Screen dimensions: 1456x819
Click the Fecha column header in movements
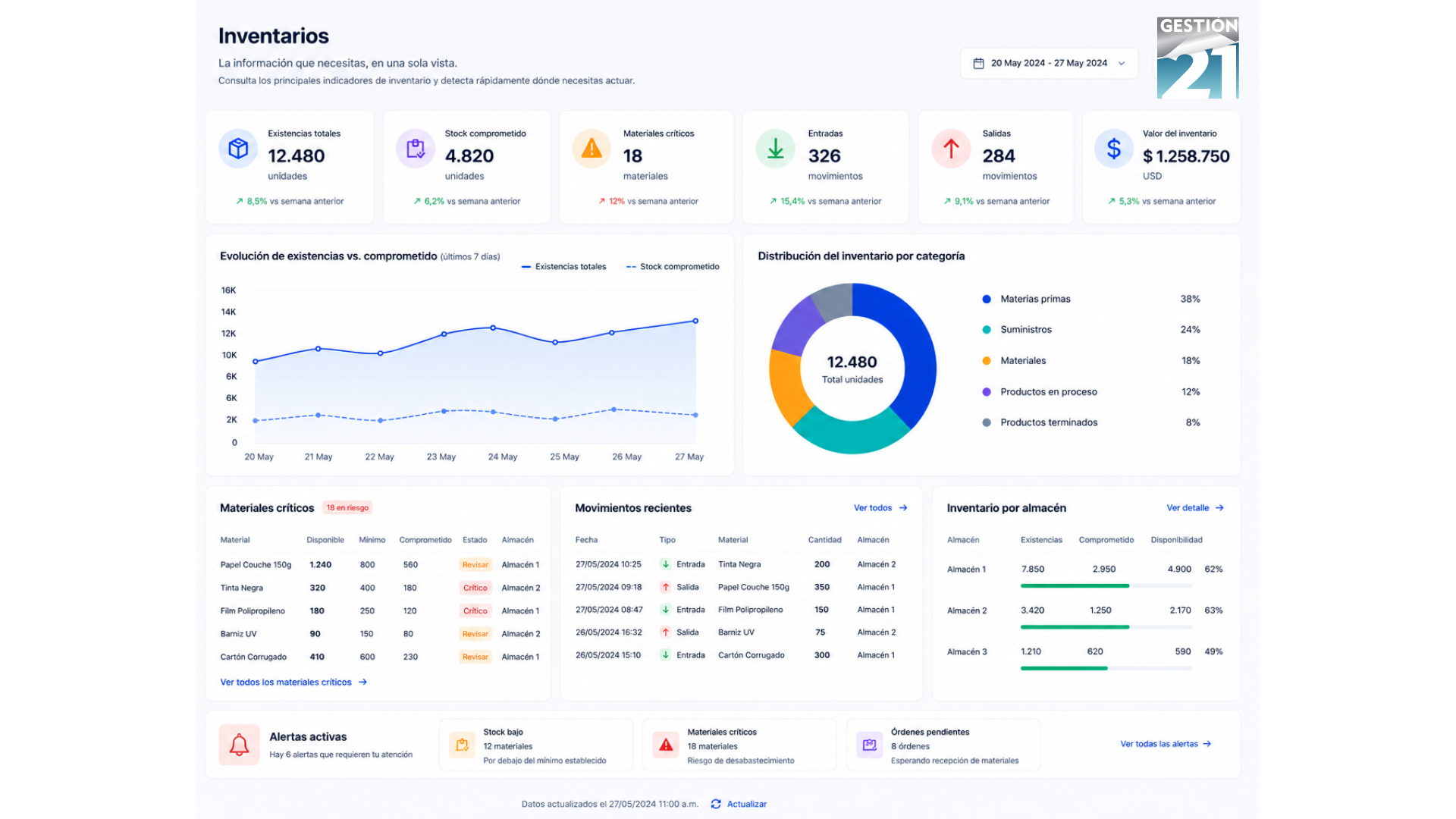586,540
